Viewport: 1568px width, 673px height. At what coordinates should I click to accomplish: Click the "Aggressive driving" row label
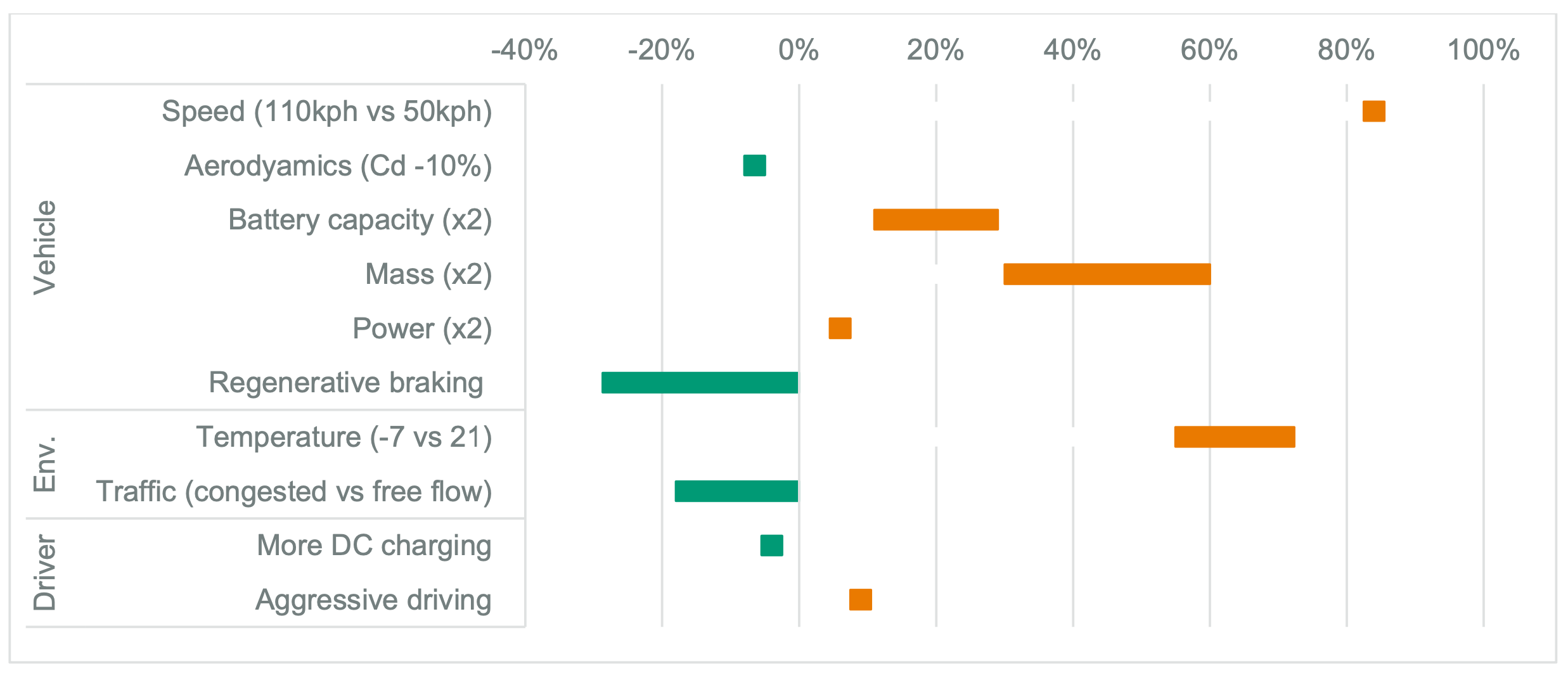coord(373,600)
